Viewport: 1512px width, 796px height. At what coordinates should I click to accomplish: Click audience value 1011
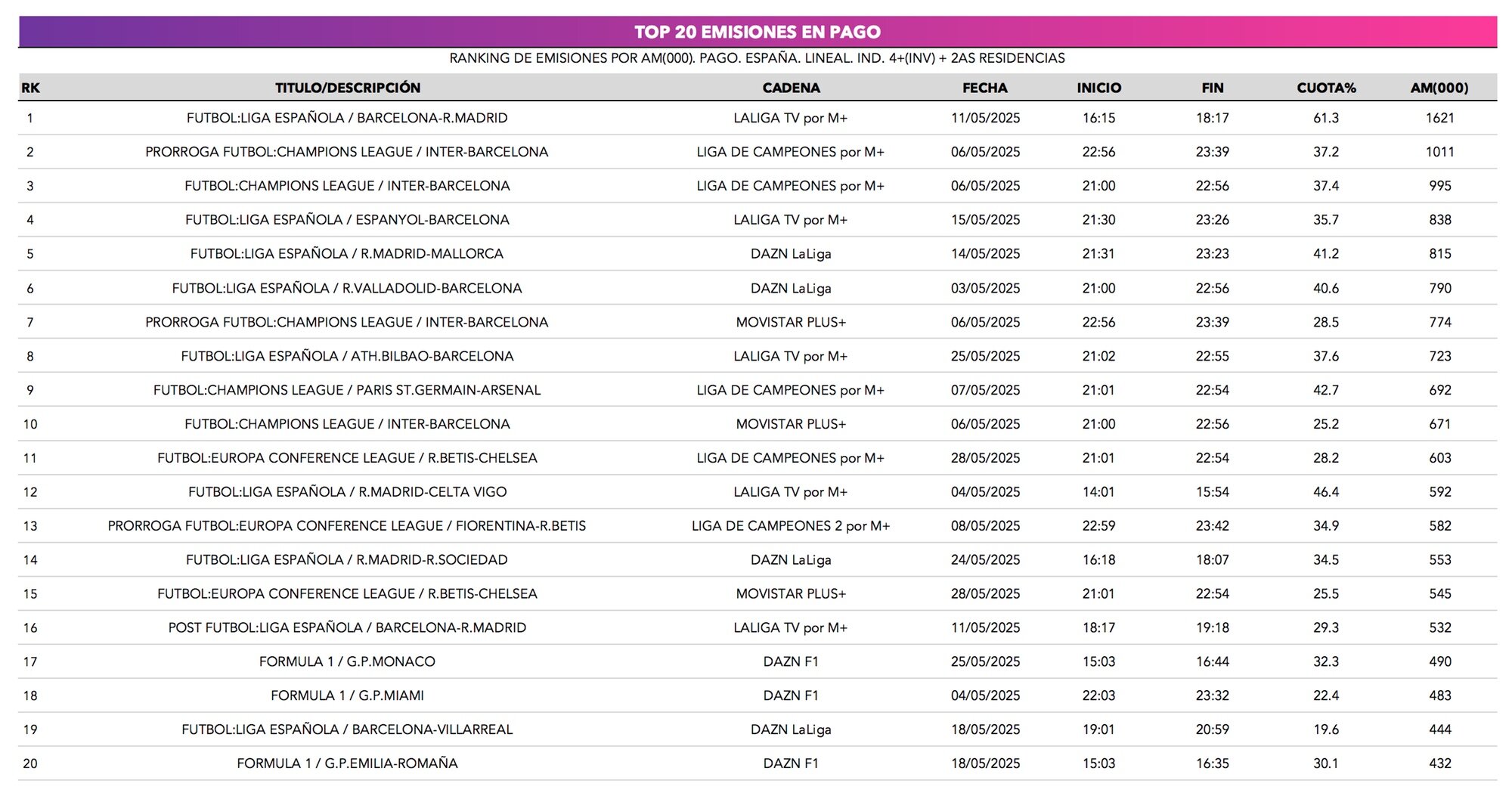pos(1440,152)
